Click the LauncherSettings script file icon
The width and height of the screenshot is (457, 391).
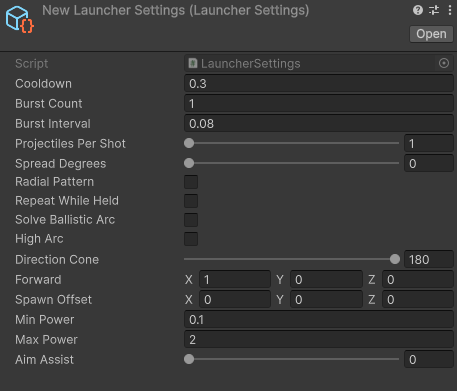193,63
